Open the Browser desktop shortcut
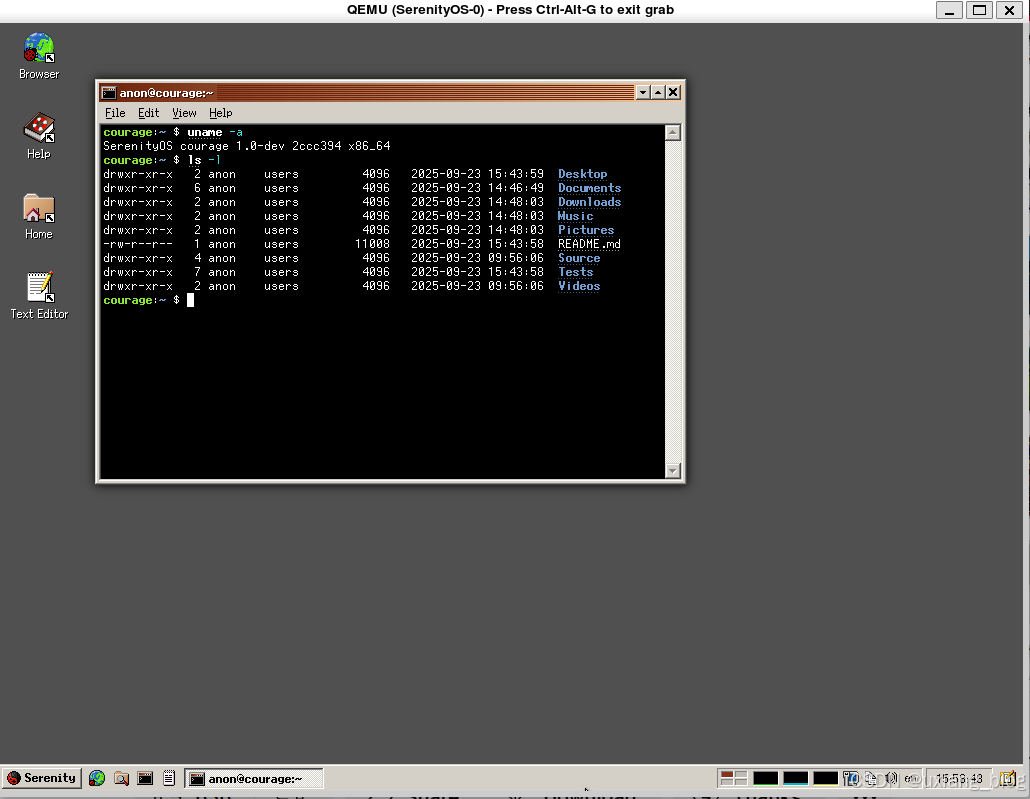Screen dimensions: 1030x799 39,56
